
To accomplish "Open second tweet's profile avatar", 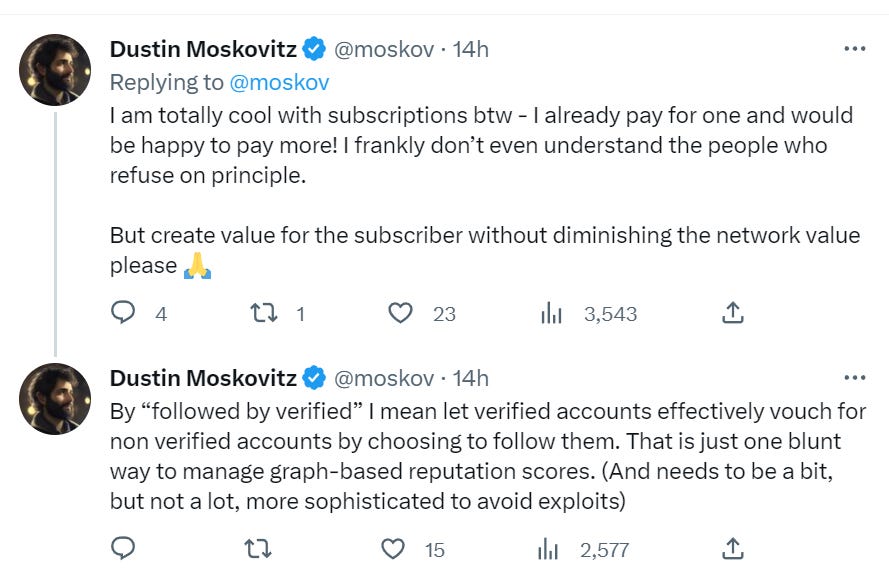I will click(x=56, y=400).
